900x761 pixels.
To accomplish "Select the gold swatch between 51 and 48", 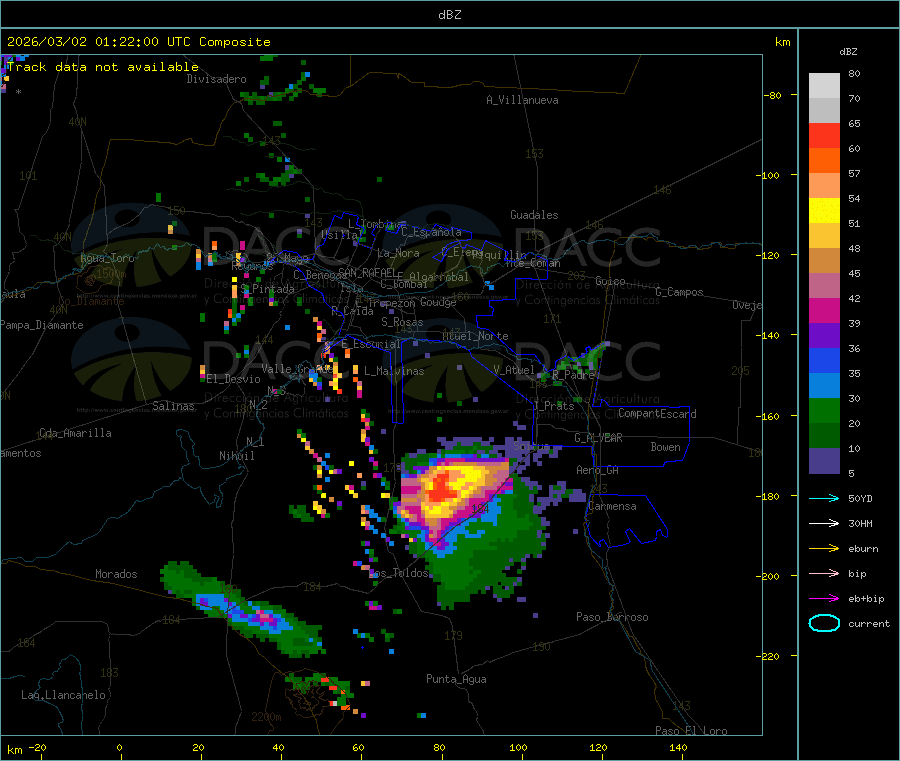I will [824, 235].
